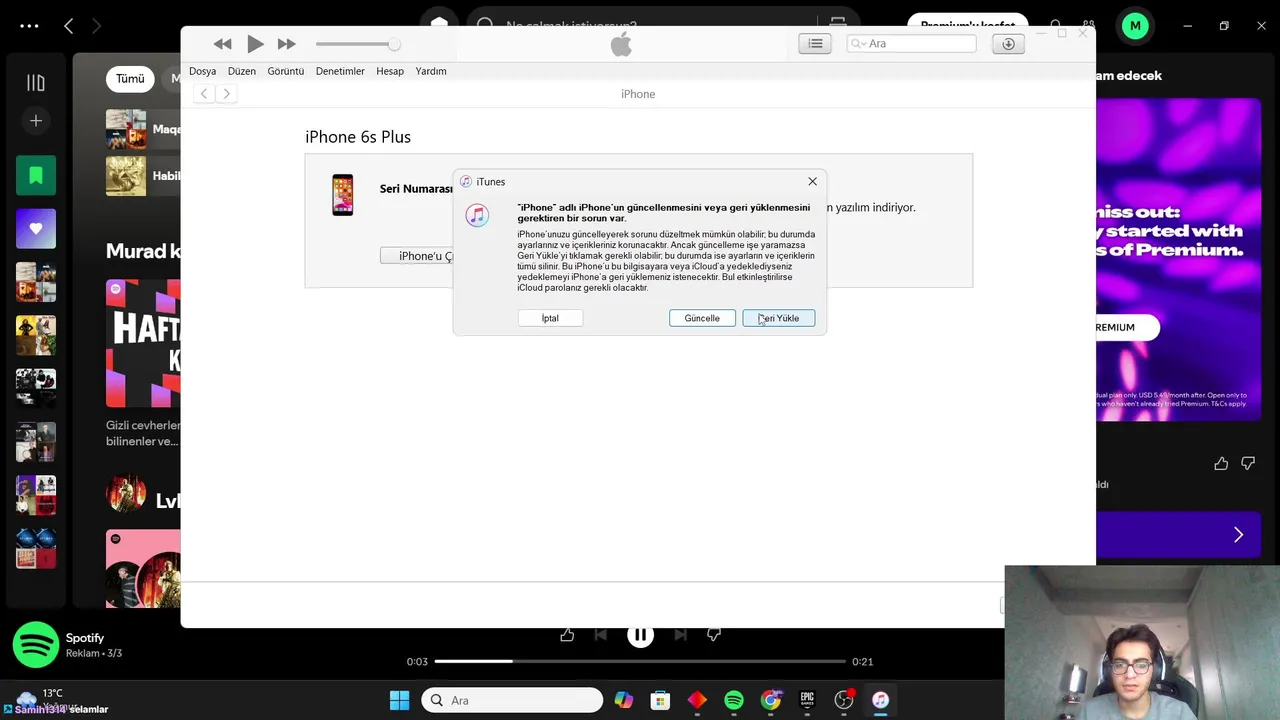Open the Hesap menu
1280x720 pixels.
[390, 71]
